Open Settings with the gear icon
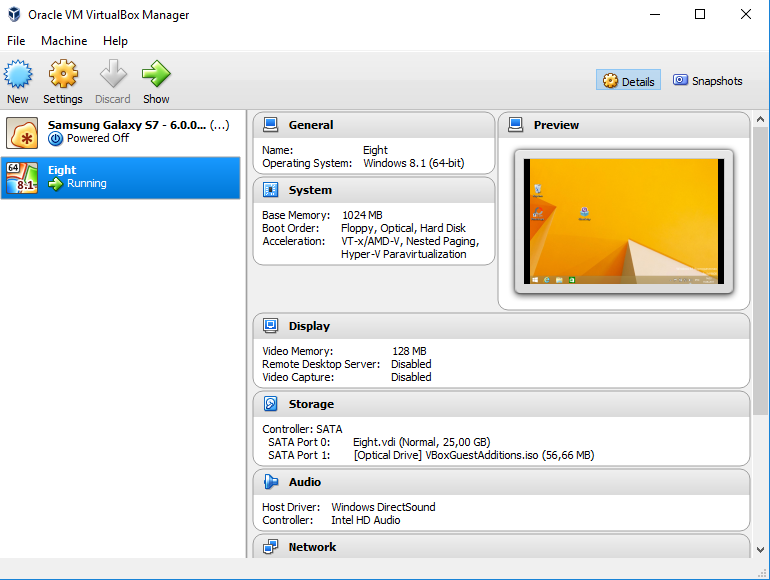This screenshot has width=770, height=580. click(63, 74)
